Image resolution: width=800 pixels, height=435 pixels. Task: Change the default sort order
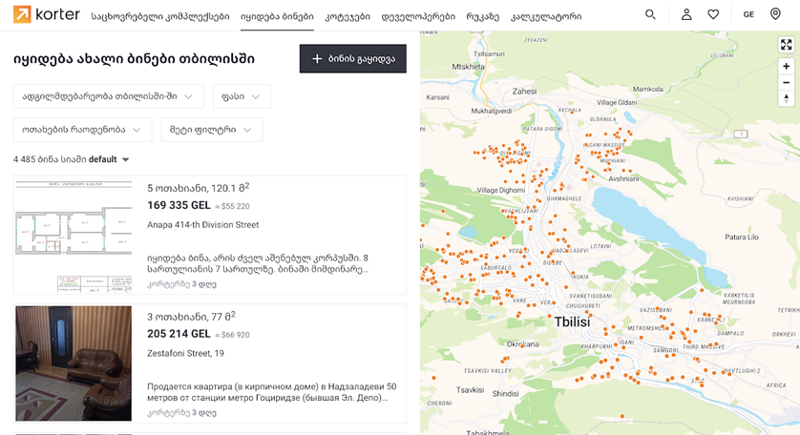point(109,160)
